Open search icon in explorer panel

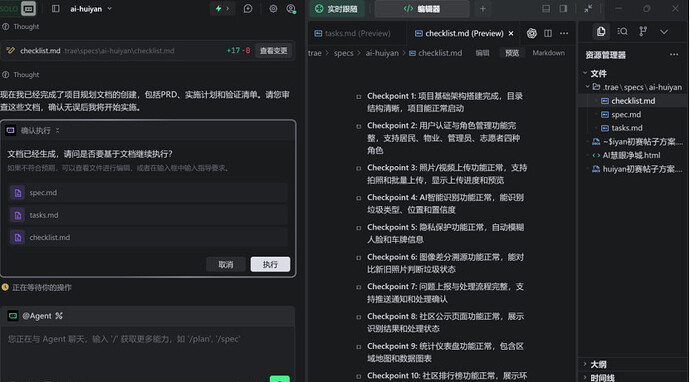coord(622,31)
